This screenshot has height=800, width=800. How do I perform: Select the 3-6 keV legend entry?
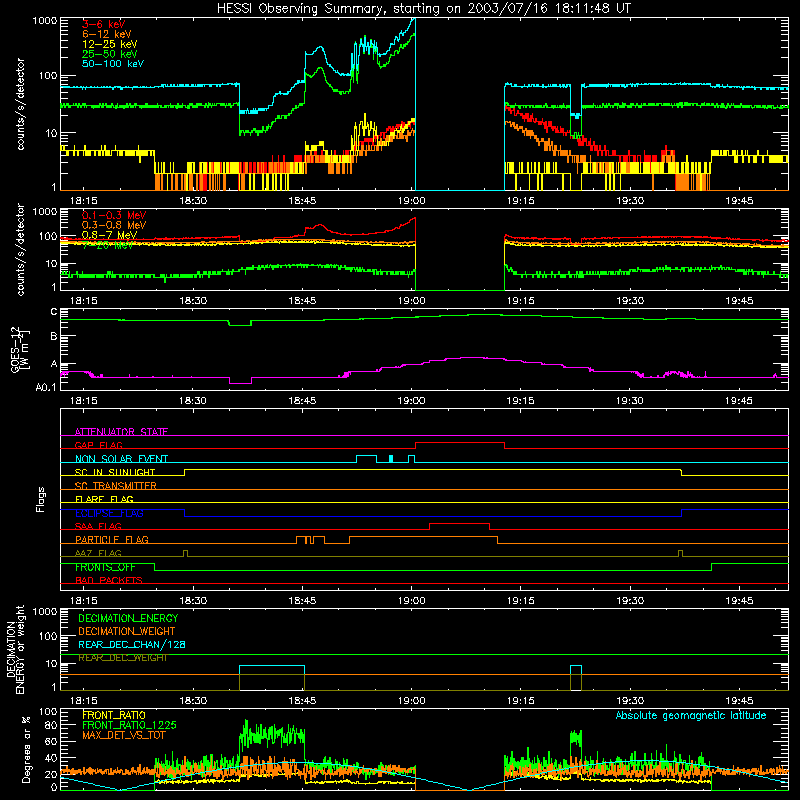coord(104,24)
